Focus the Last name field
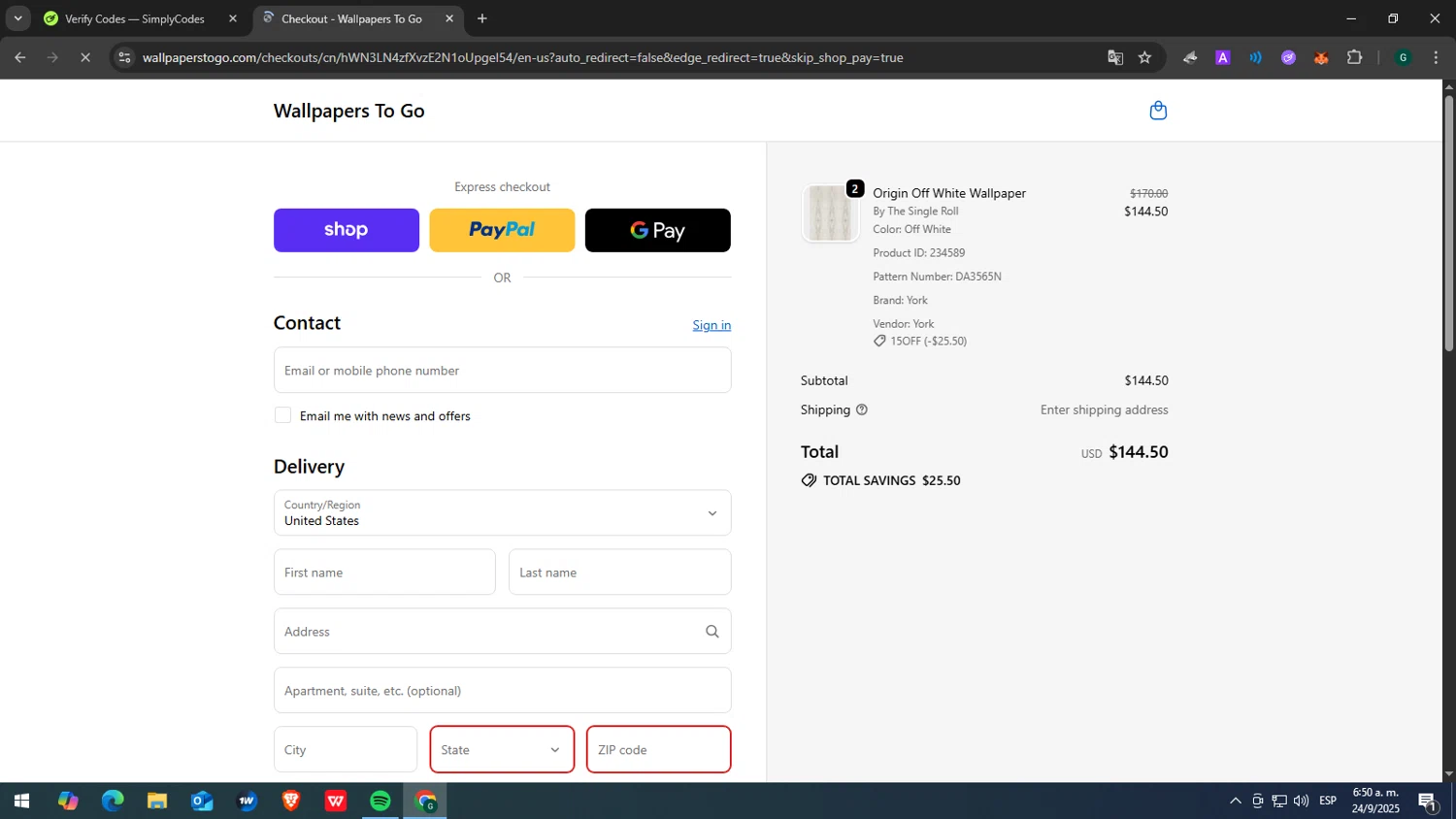The height and width of the screenshot is (819, 1456). coord(619,573)
